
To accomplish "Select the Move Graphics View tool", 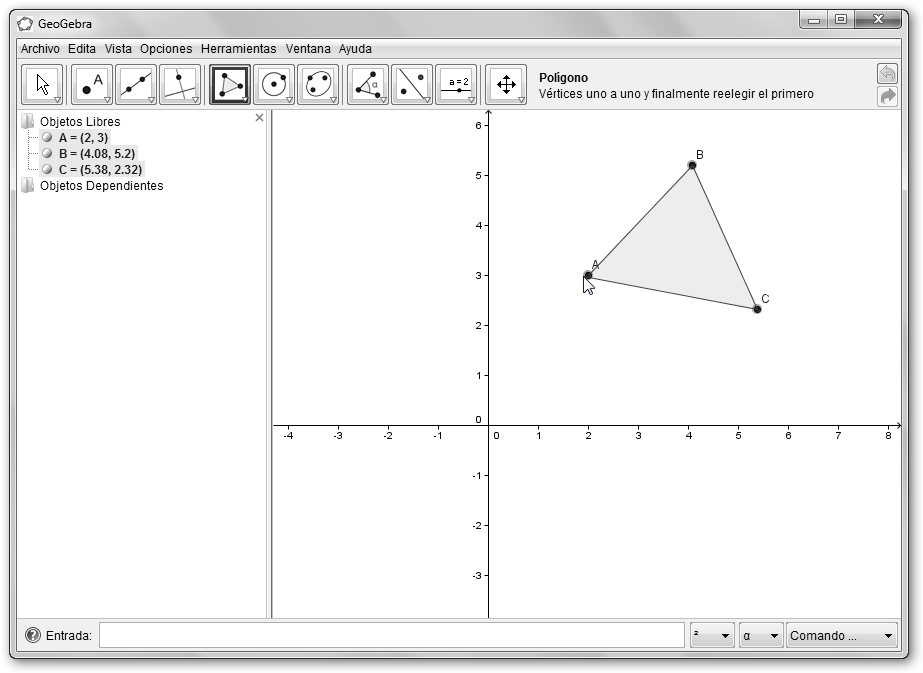I will point(506,85).
